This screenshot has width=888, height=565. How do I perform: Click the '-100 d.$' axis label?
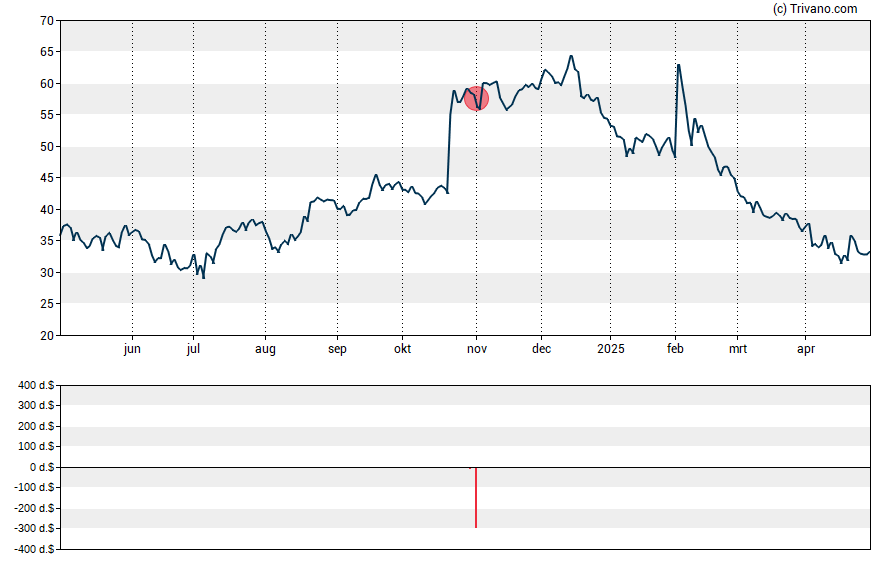[35, 487]
